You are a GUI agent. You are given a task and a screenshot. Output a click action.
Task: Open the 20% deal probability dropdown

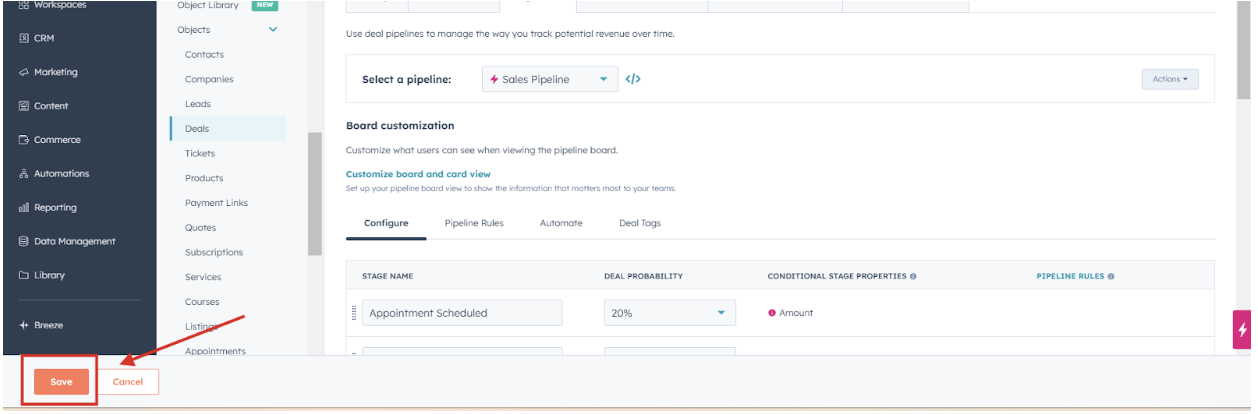coord(669,313)
